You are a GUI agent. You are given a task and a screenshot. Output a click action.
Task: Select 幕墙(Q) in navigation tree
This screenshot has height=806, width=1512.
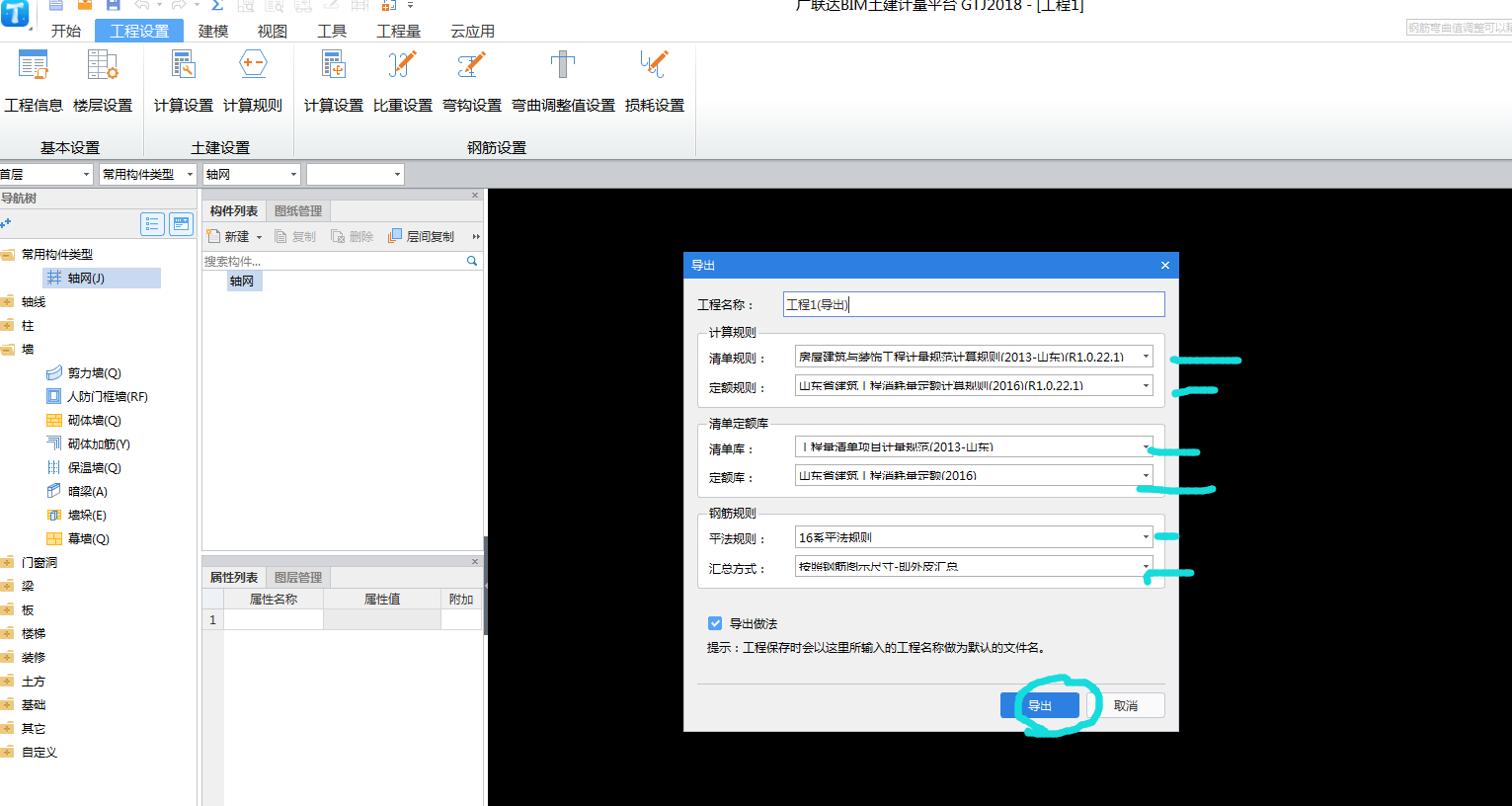[78, 538]
